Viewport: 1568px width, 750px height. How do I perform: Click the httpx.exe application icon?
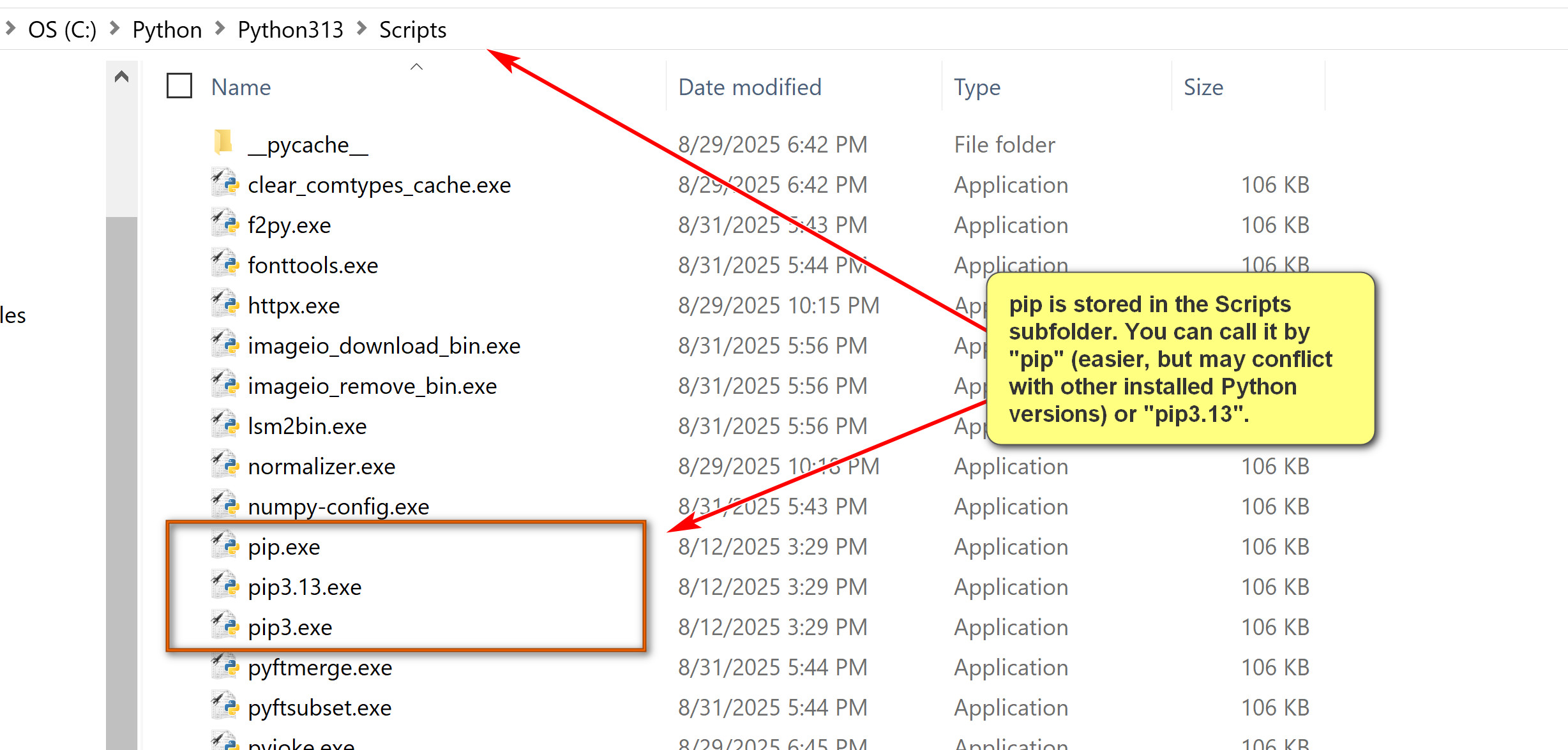(225, 304)
